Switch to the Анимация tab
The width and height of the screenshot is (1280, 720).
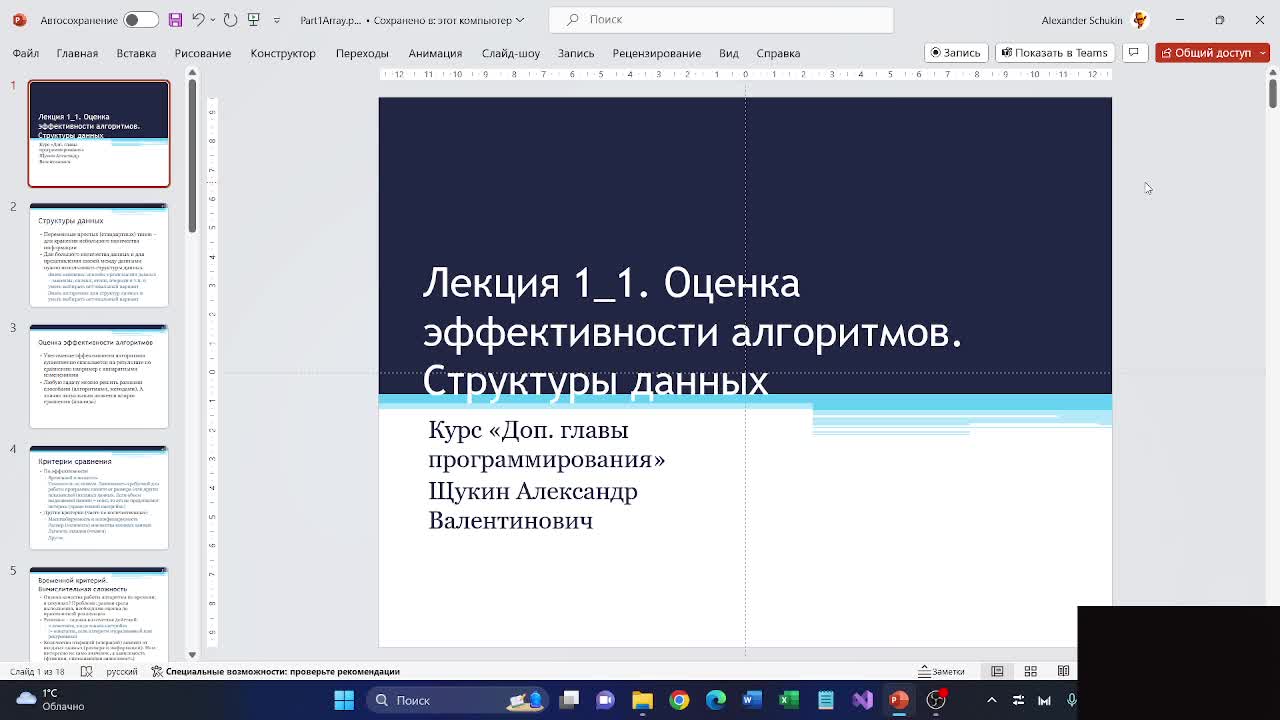[x=435, y=53]
